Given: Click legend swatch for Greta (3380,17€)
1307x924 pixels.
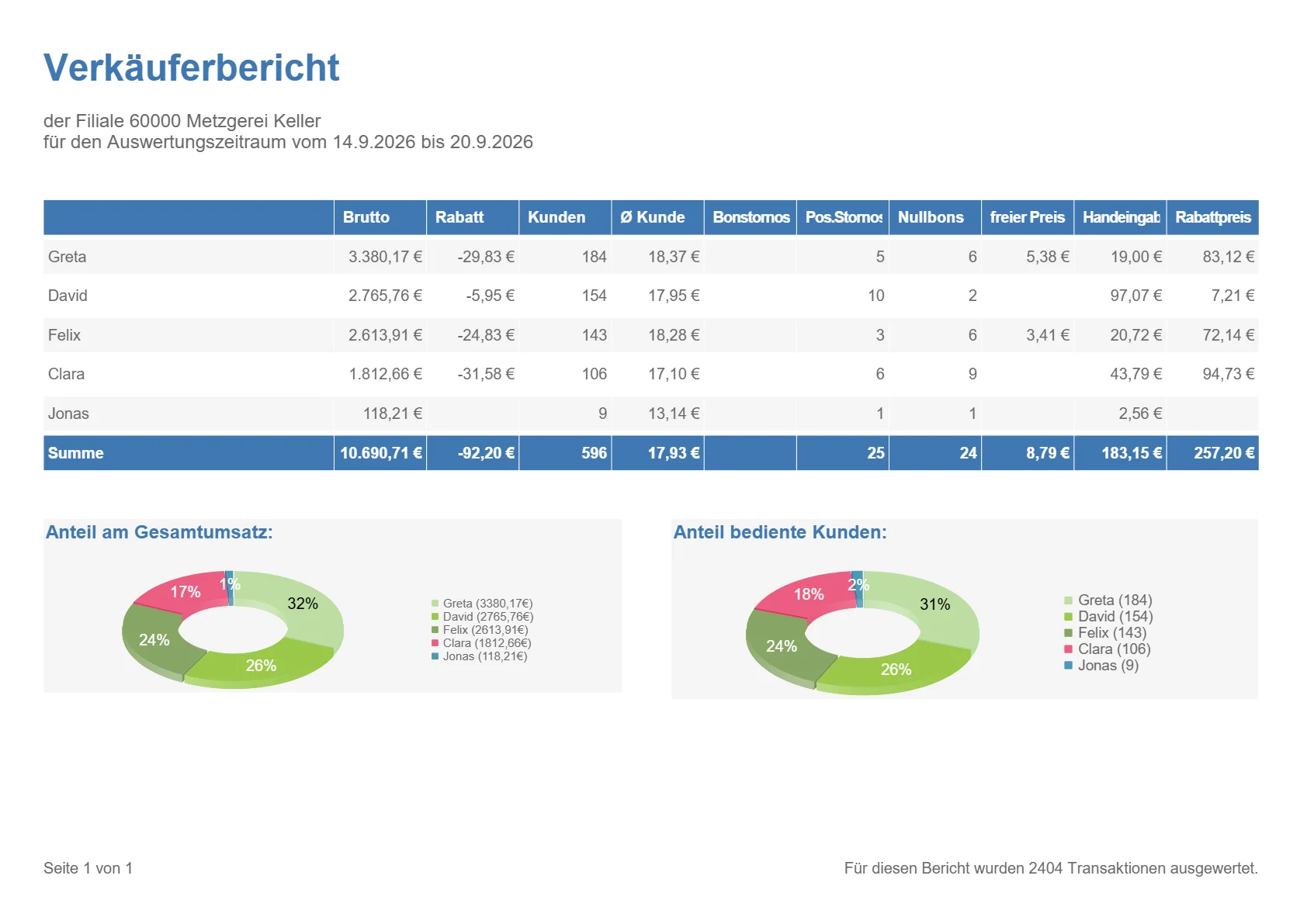Looking at the screenshot, I should point(435,604).
